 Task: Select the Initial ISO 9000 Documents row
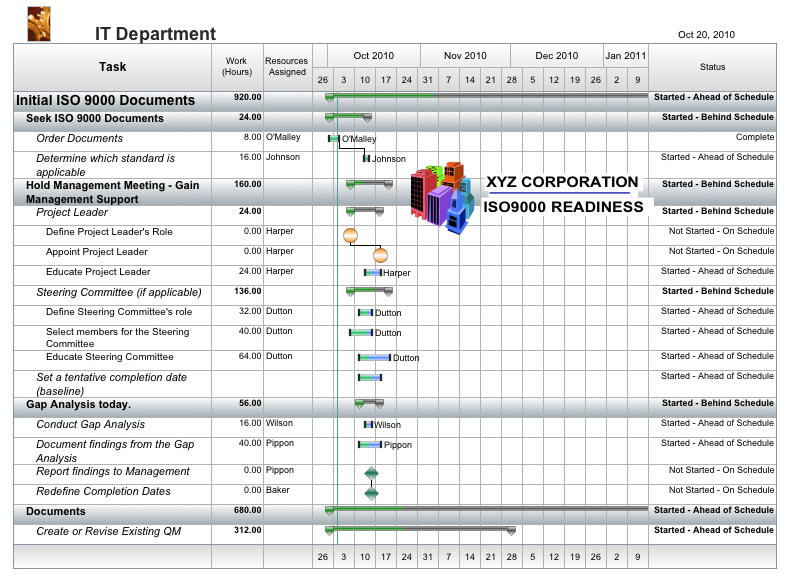tap(105, 100)
